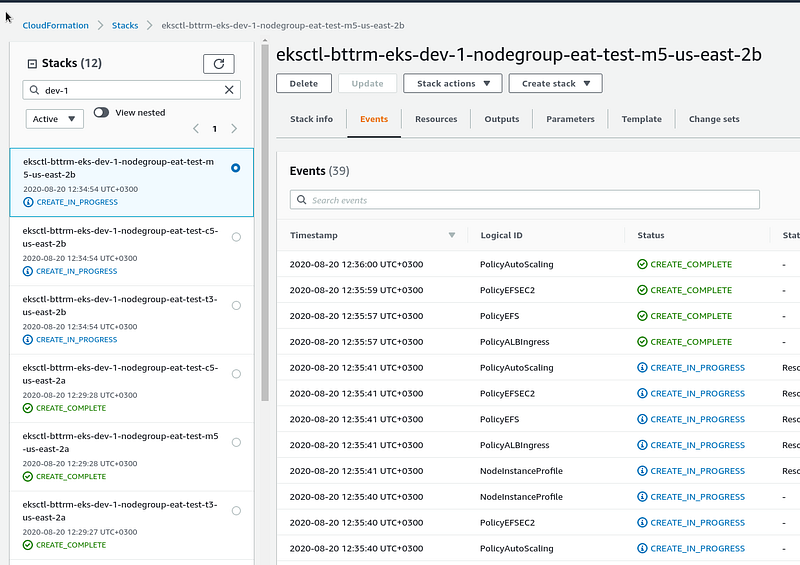
Task: Open the Active status filter dropdown
Action: [x=55, y=119]
